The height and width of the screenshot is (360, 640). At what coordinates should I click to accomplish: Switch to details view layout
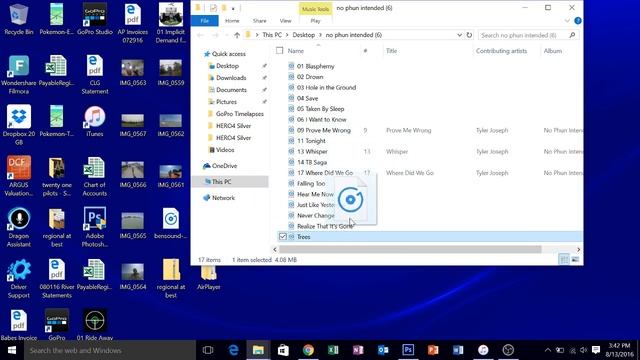point(564,260)
